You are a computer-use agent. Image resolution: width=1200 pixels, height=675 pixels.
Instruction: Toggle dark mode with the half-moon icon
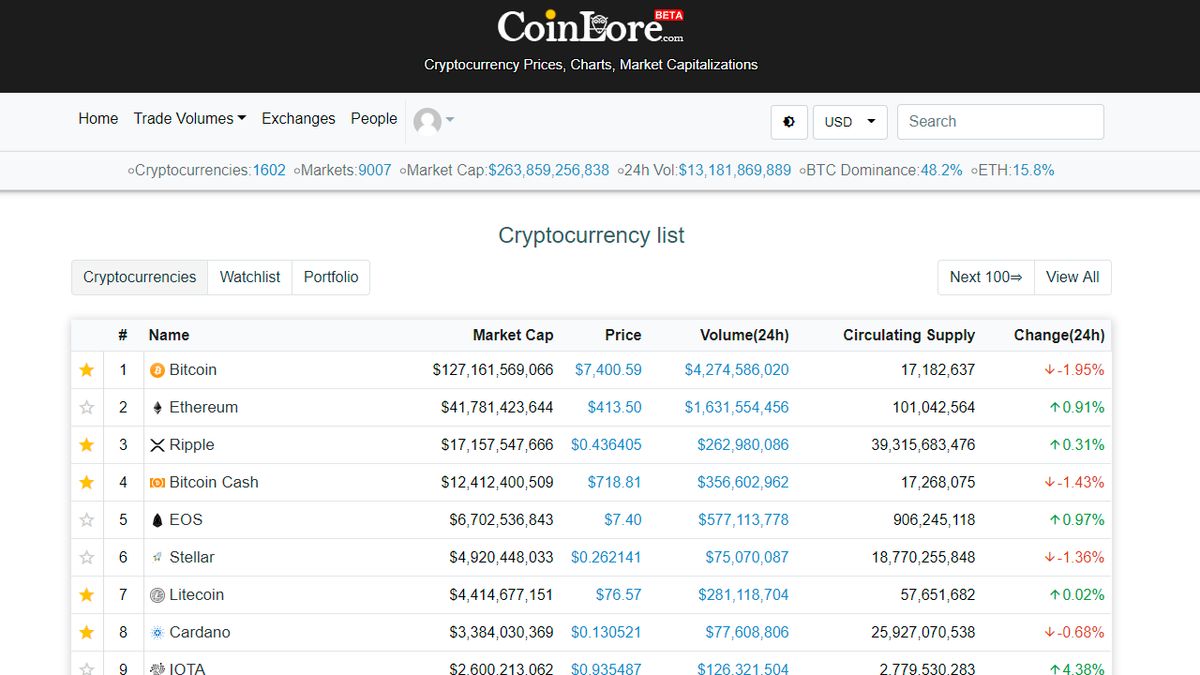pos(788,121)
